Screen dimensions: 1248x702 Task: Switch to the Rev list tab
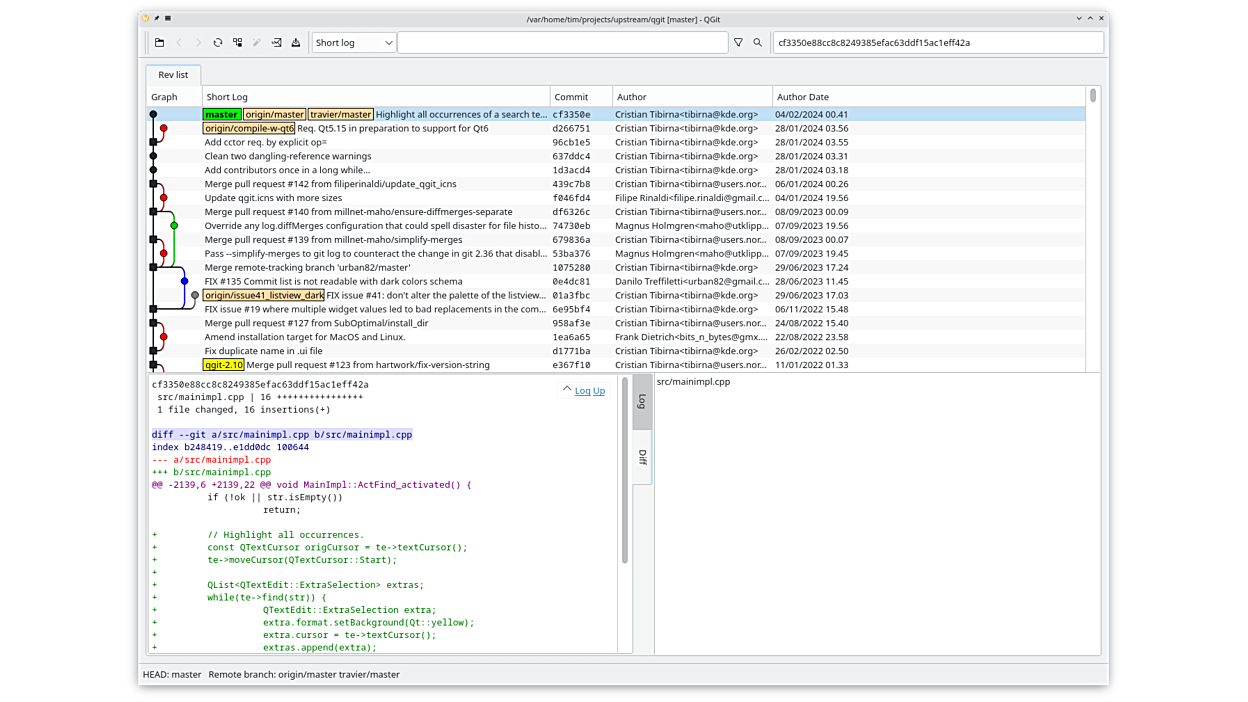click(x=173, y=75)
